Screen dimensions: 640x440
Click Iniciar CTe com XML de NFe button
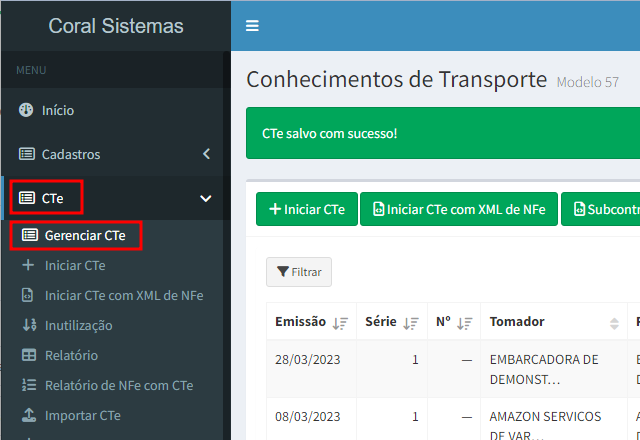[458, 209]
